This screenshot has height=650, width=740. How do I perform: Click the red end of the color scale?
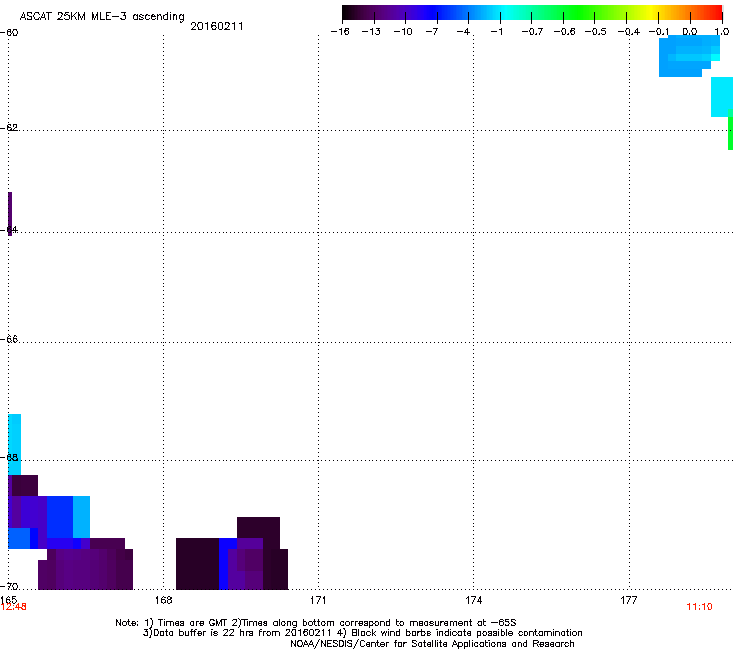pyautogui.click(x=713, y=13)
